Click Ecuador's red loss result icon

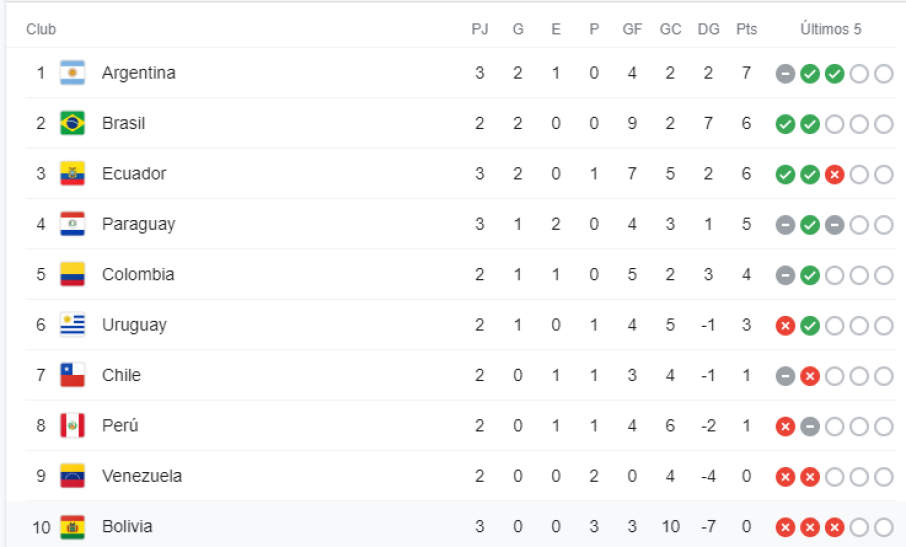pyautogui.click(x=834, y=174)
